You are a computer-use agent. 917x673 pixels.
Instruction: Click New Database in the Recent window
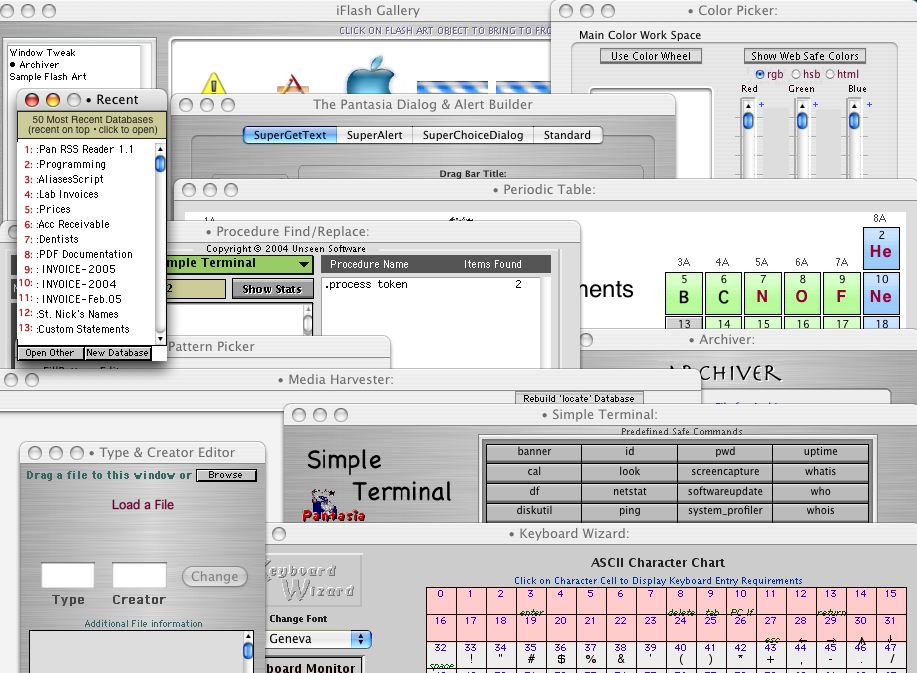pos(118,353)
